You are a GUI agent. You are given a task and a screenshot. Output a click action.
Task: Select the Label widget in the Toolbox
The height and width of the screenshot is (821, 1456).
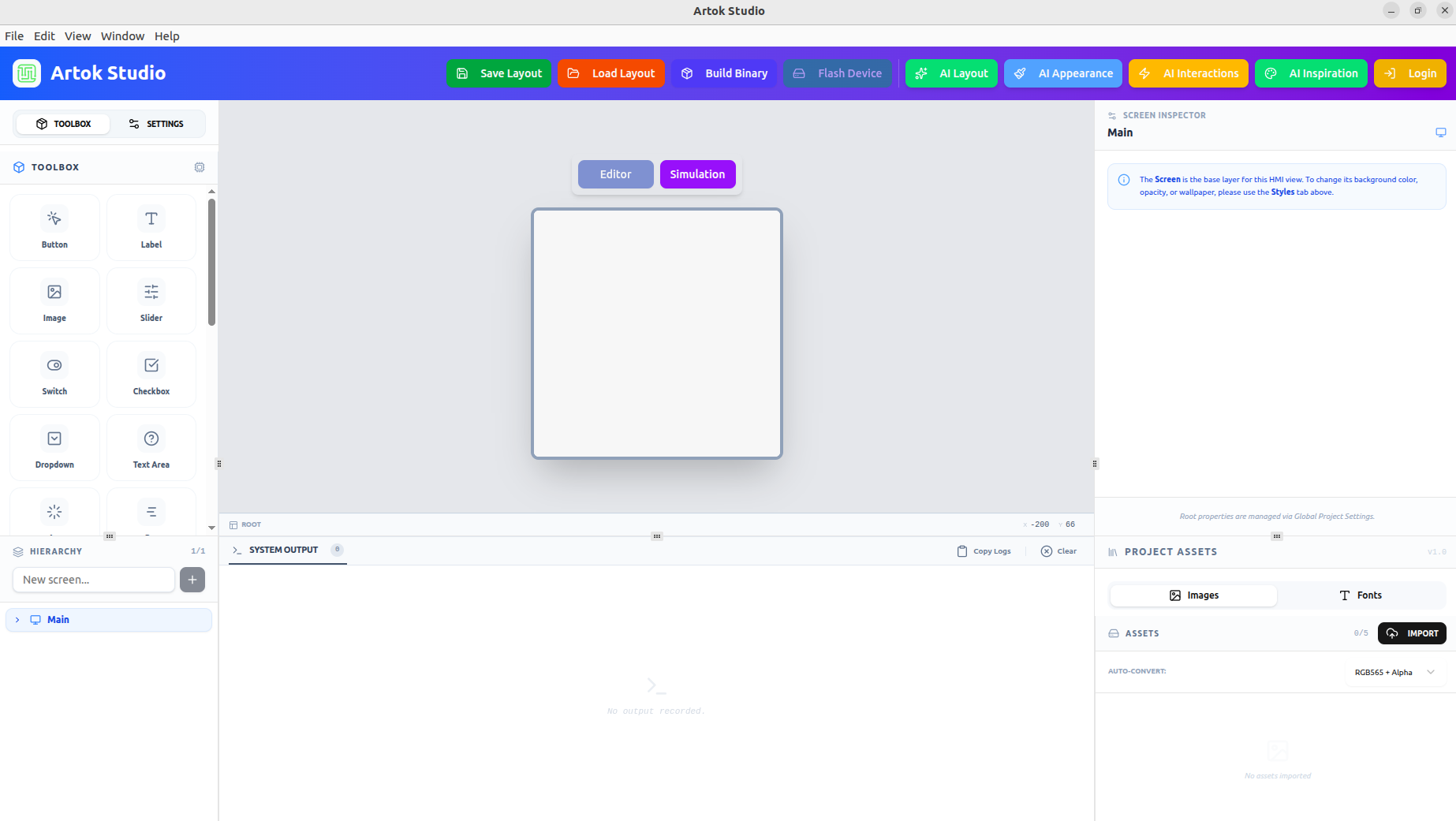(x=151, y=227)
